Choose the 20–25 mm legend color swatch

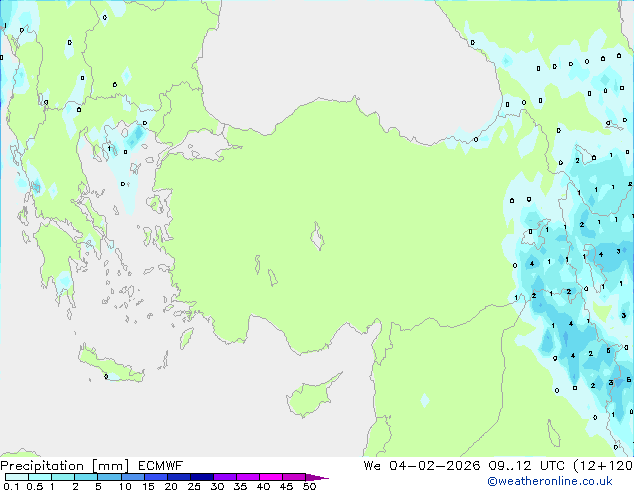(179, 477)
